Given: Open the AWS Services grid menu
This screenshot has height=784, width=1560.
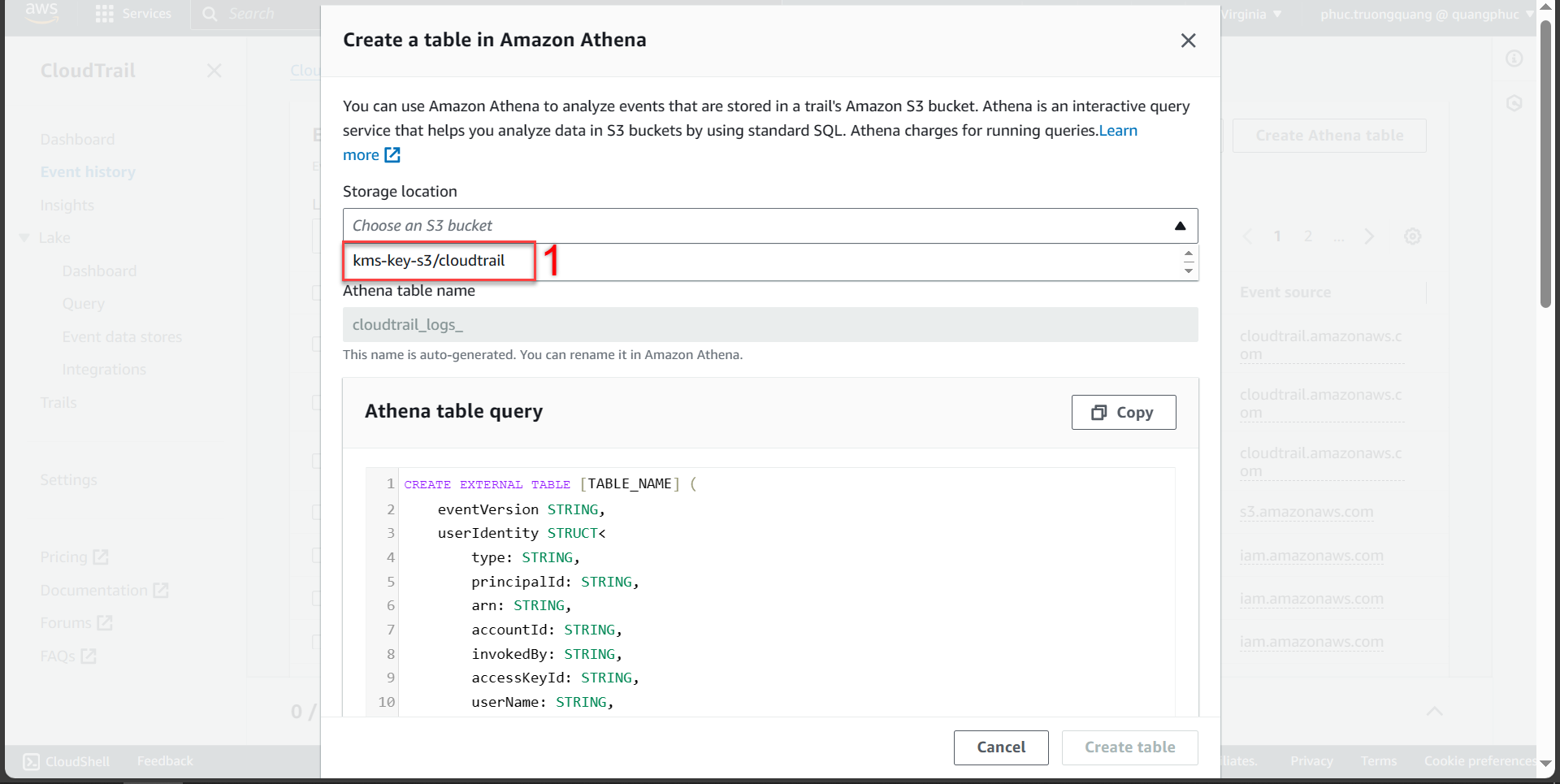Looking at the screenshot, I should pyautogui.click(x=105, y=14).
